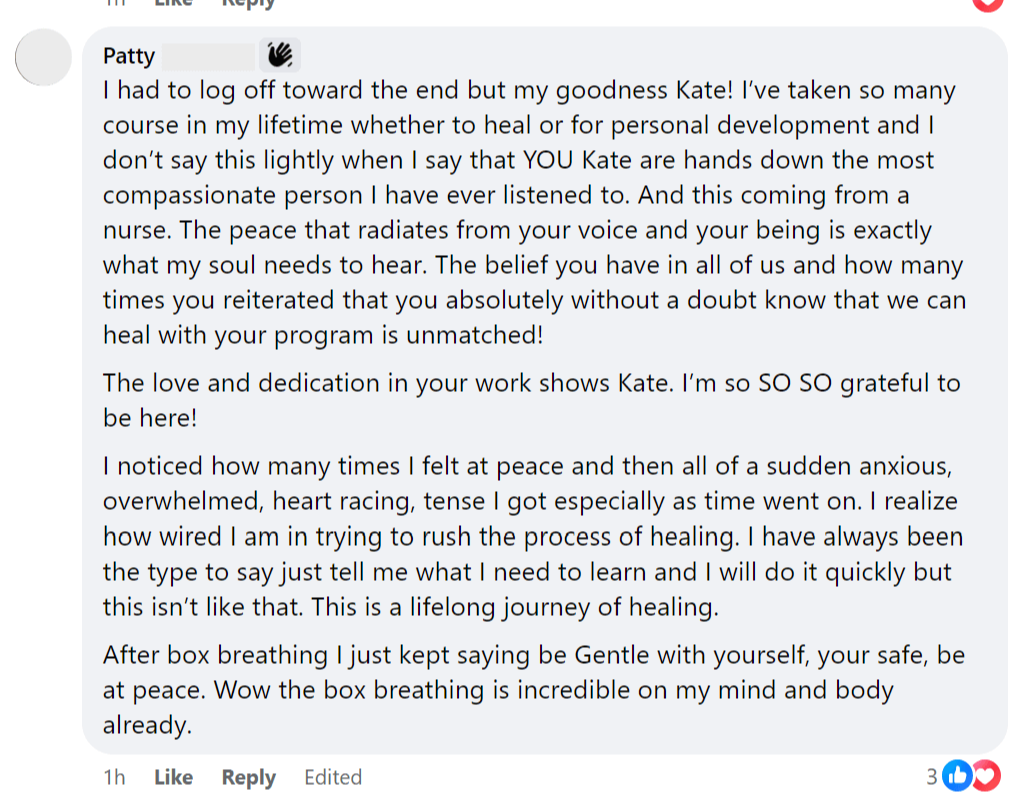Open Patty's profile from her name
The image size is (1022, 799).
[x=129, y=55]
